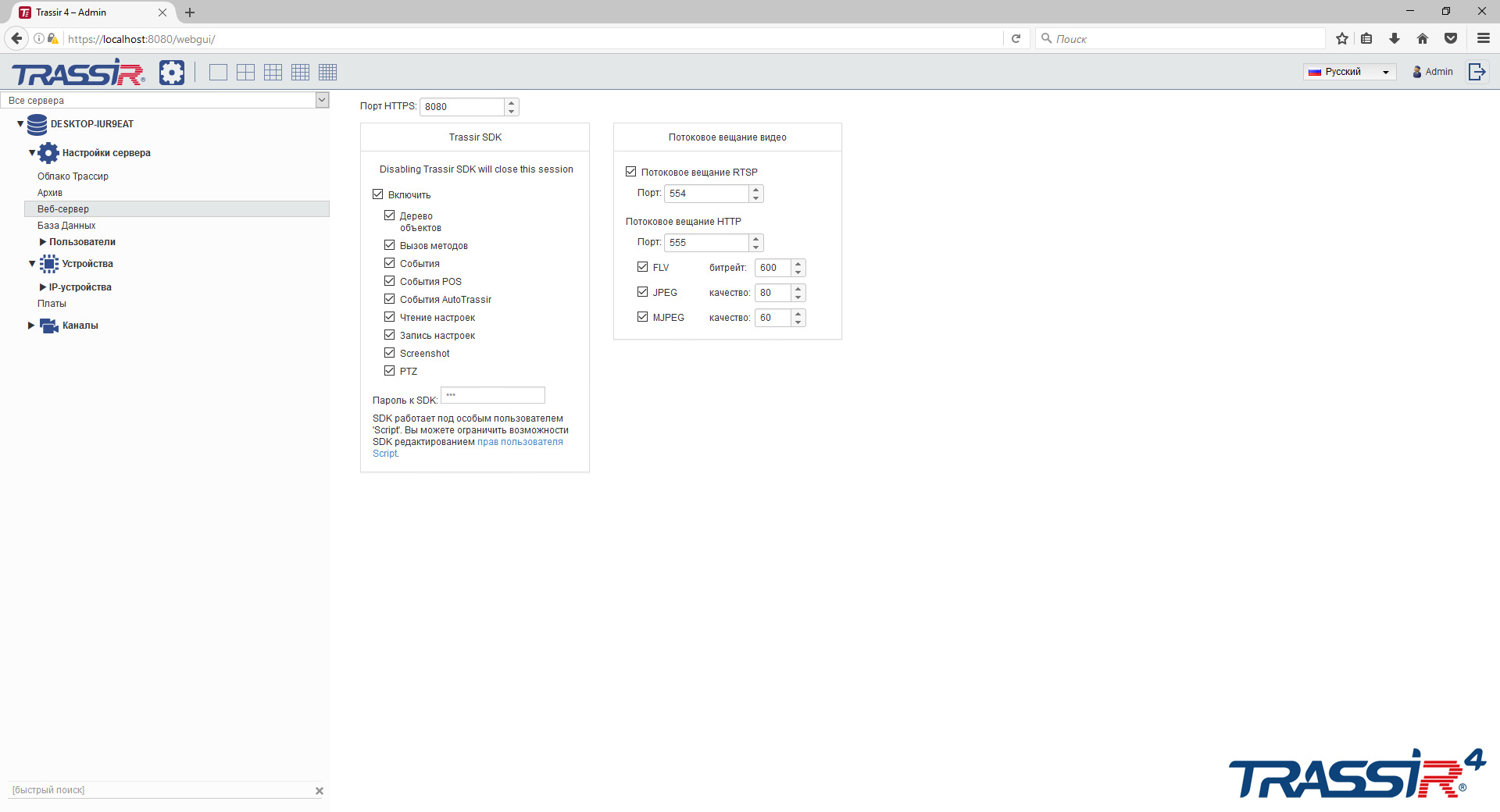The image size is (1500, 812).
Task: Click the logout icon in top right corner
Action: [x=1477, y=71]
